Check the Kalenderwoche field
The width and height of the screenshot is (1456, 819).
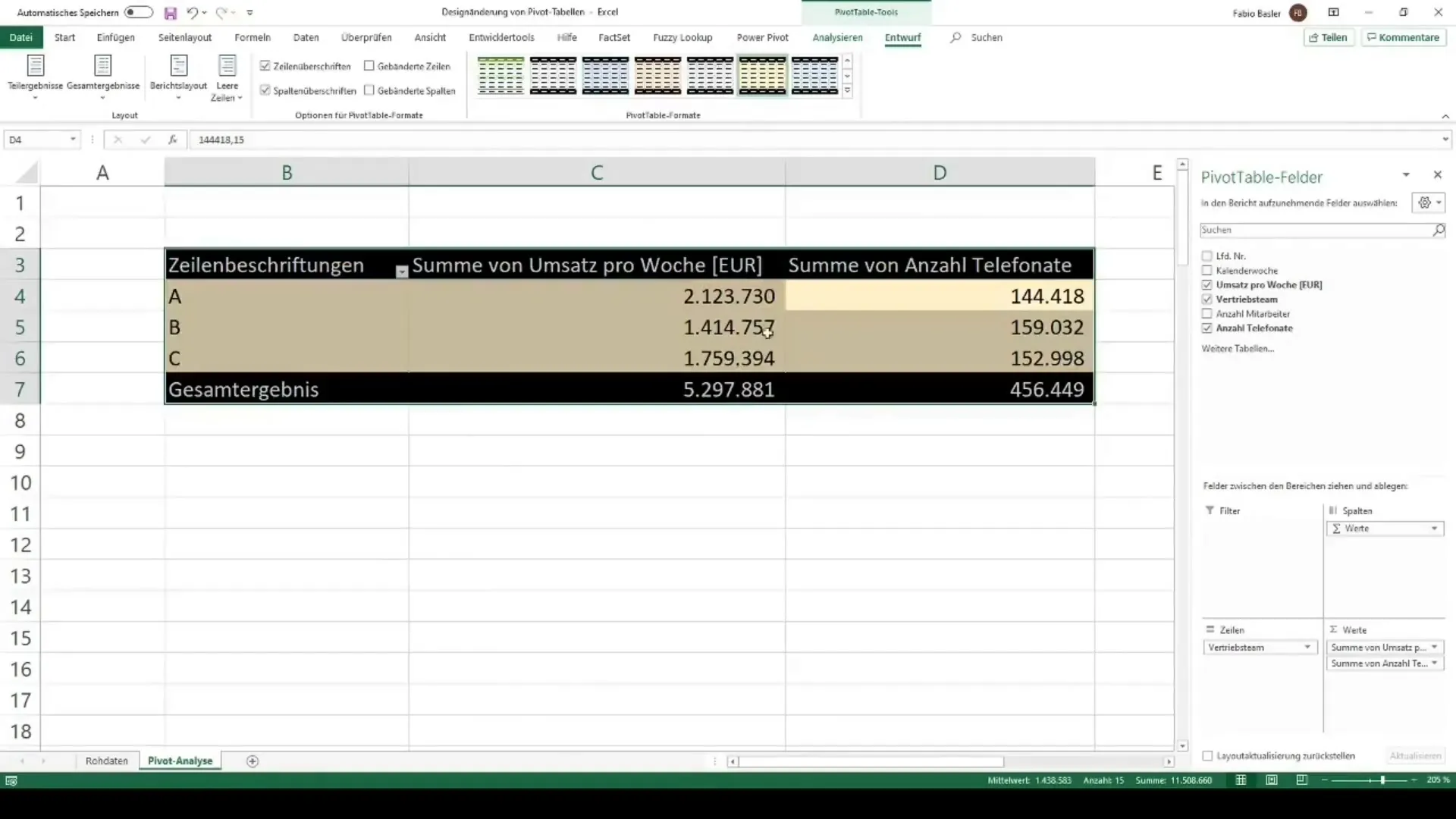(x=1207, y=271)
